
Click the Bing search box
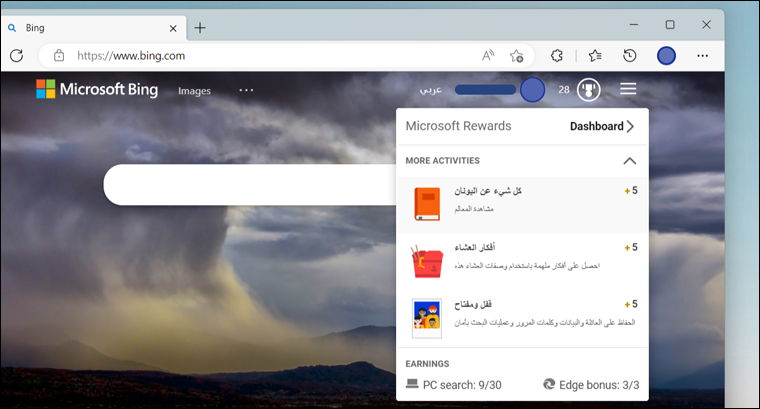(x=250, y=185)
